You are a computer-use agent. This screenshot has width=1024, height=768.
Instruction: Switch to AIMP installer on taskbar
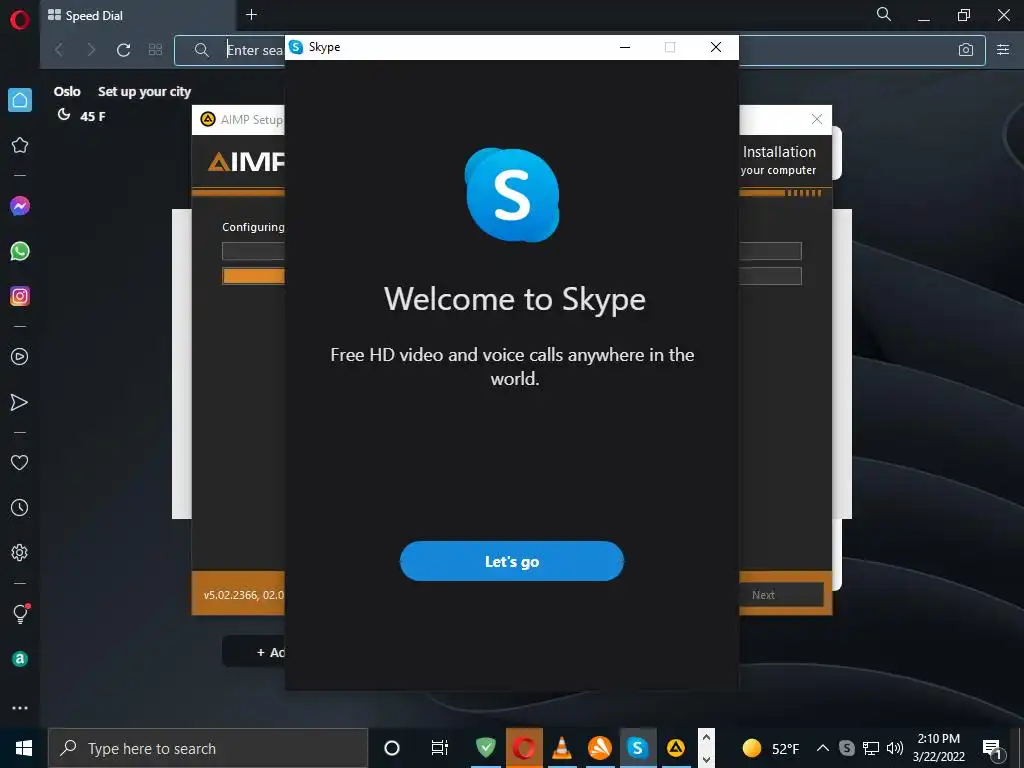[675, 748]
